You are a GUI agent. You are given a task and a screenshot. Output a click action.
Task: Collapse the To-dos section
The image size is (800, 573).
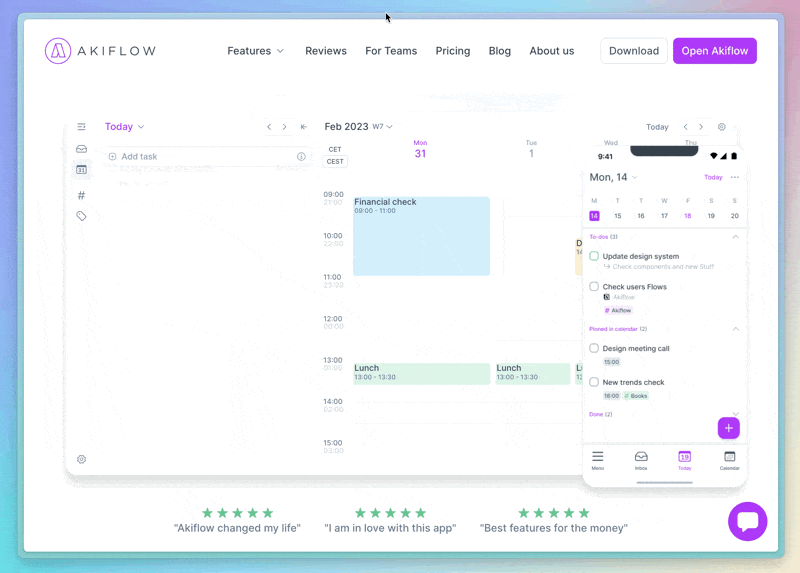(x=735, y=237)
